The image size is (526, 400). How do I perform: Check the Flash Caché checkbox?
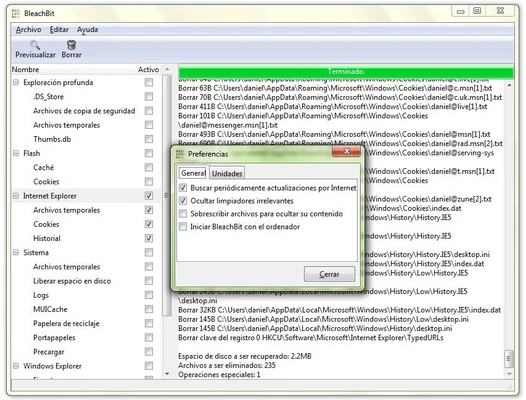[x=149, y=167]
